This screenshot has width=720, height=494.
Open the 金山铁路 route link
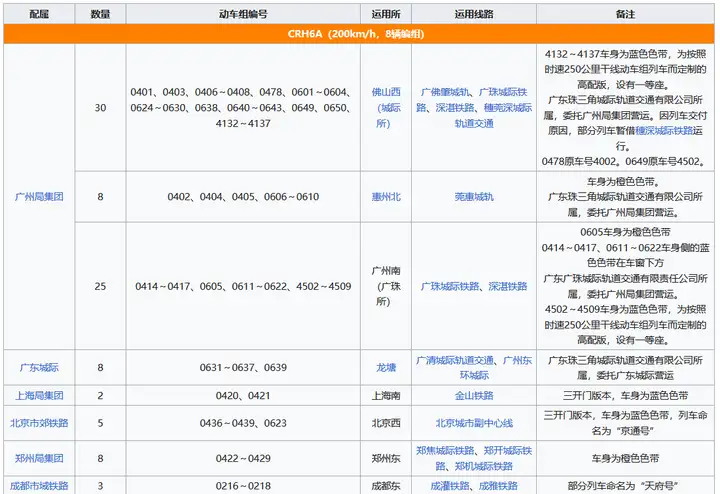coord(474,395)
